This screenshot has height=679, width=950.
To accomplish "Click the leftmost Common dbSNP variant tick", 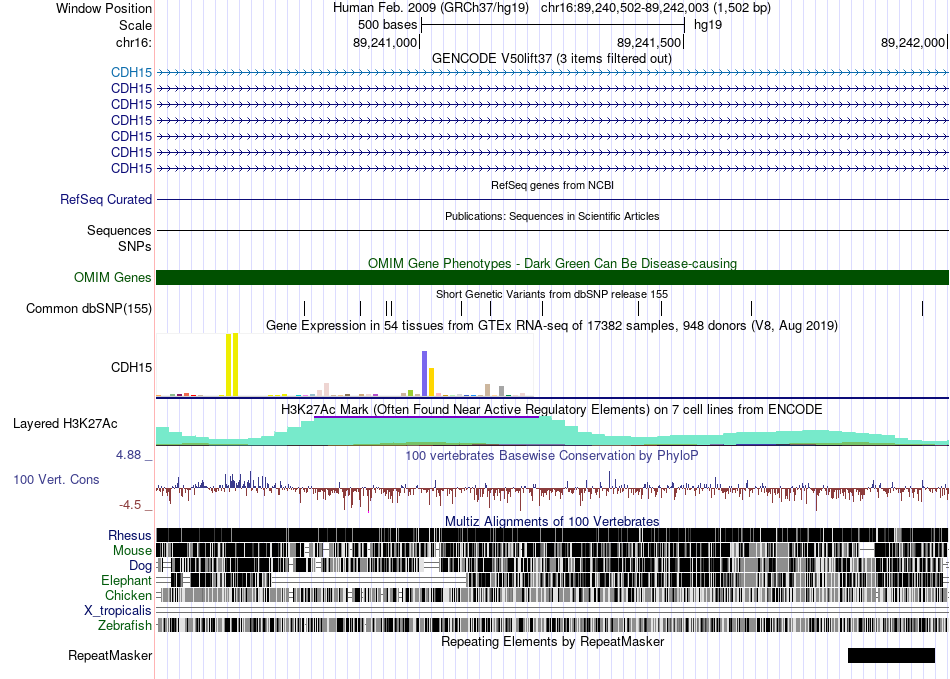I will pos(305,308).
